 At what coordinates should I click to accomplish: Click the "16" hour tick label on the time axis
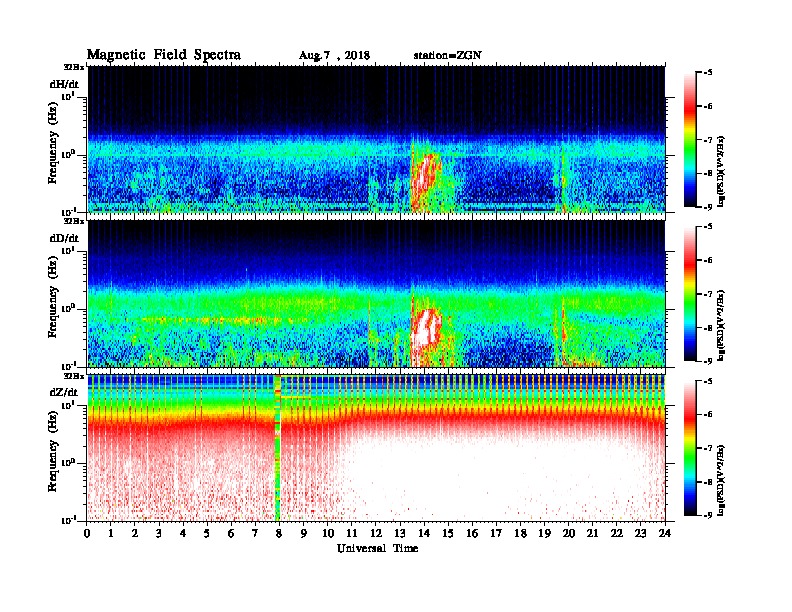[x=472, y=534]
